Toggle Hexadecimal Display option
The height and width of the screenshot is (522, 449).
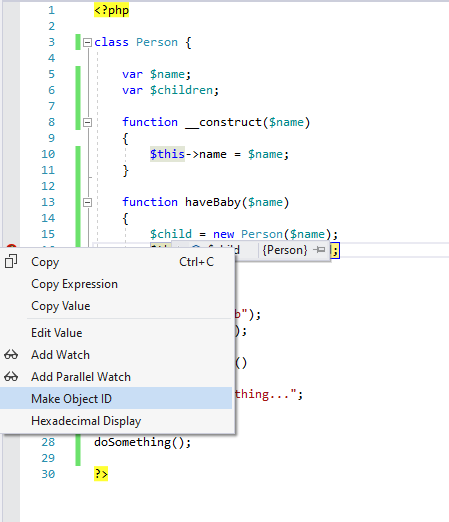tap(116, 421)
